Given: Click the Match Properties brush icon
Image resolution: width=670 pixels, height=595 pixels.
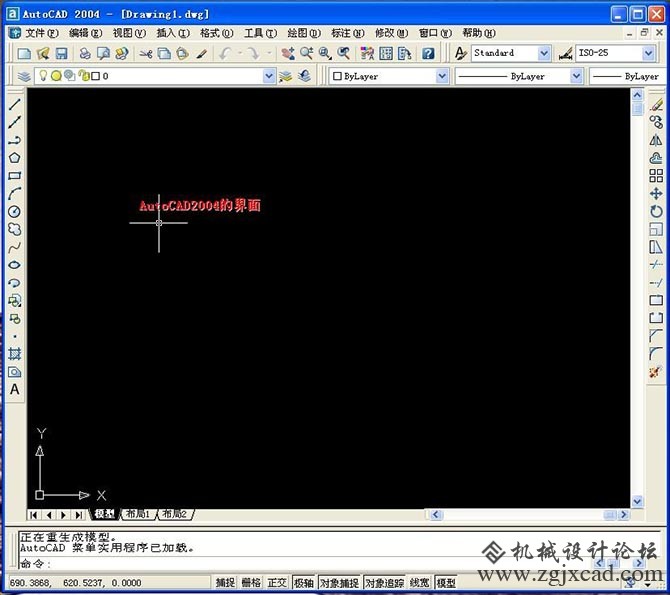Looking at the screenshot, I should [202, 53].
